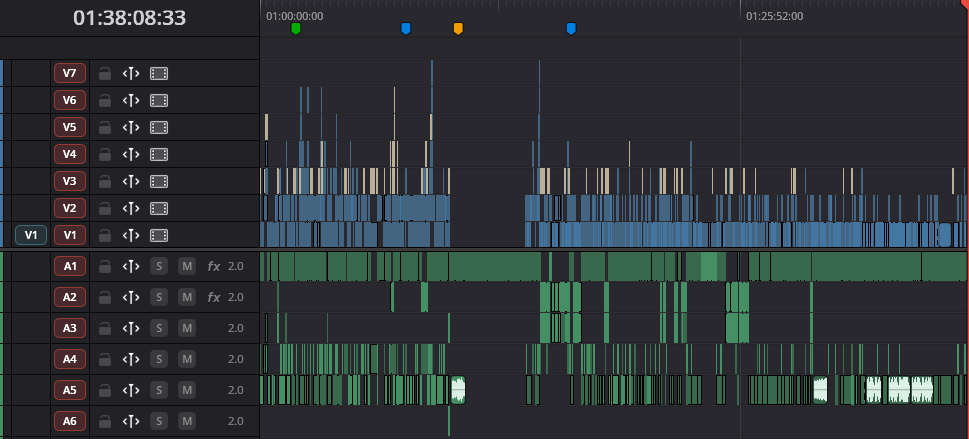The width and height of the screenshot is (969, 439).
Task: Toggle auto track selector on A2
Action: [x=131, y=297]
